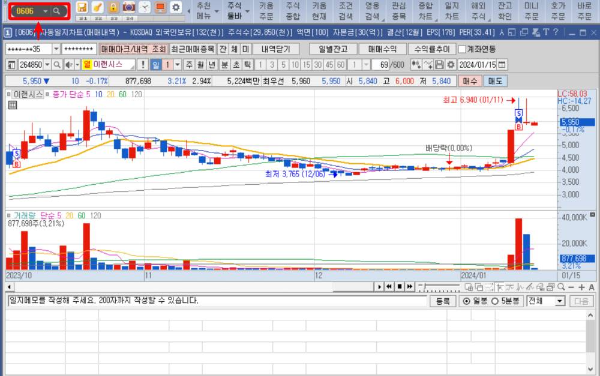Screen dimensions: 600x376
Task: Click the grid table icon under 이렌시스 chart label
Action: click(x=13, y=105)
